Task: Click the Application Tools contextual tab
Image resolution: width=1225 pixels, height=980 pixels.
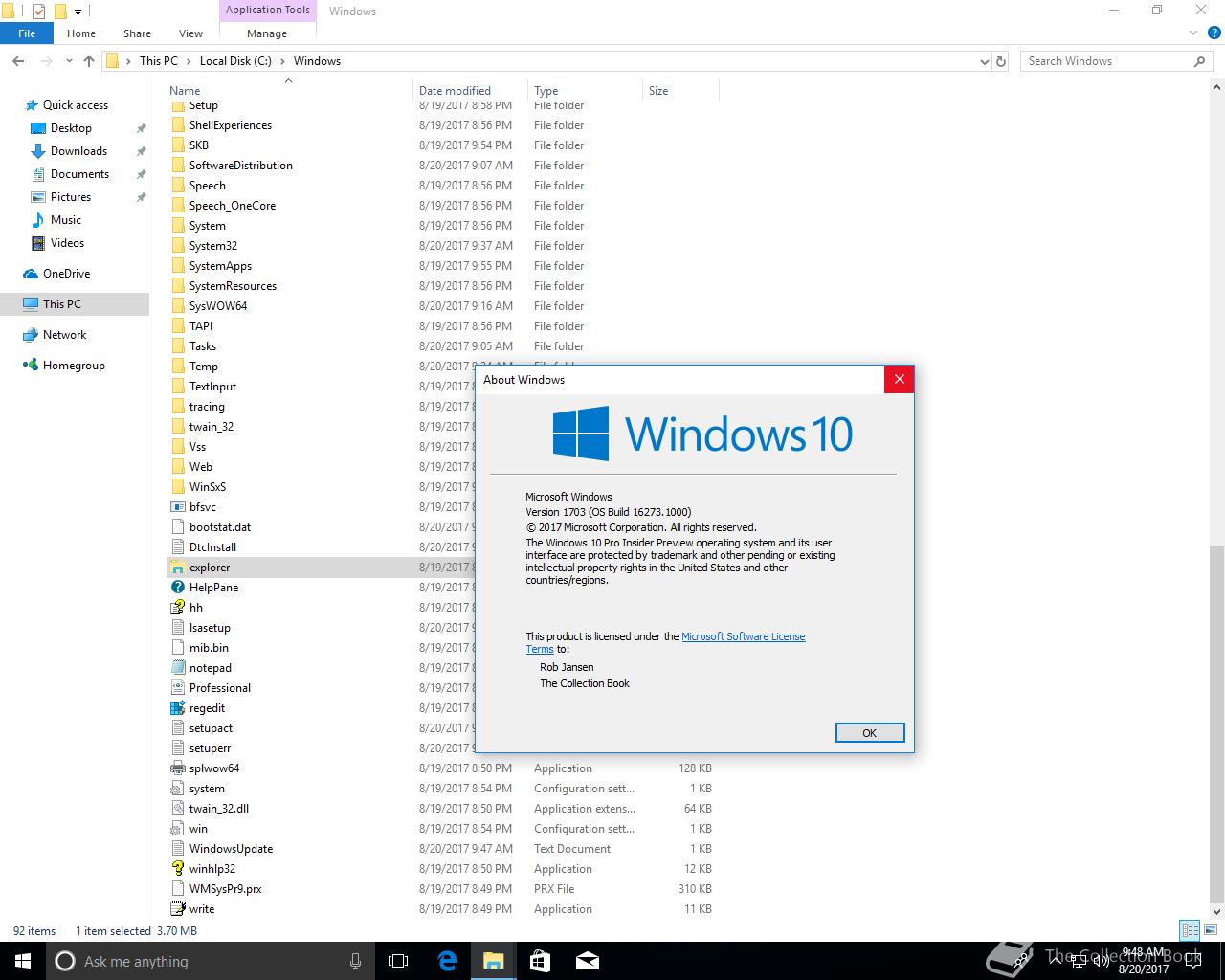Action: [x=267, y=11]
